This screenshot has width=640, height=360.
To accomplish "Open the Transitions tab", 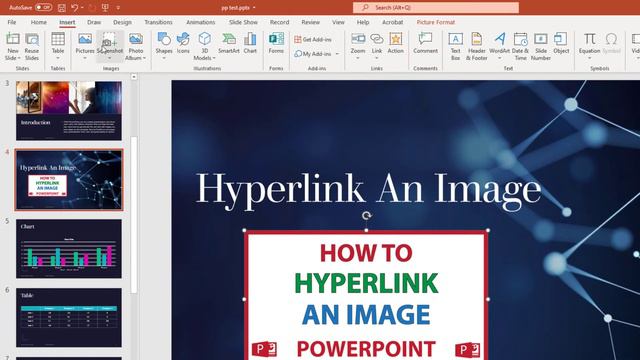I will tap(158, 22).
